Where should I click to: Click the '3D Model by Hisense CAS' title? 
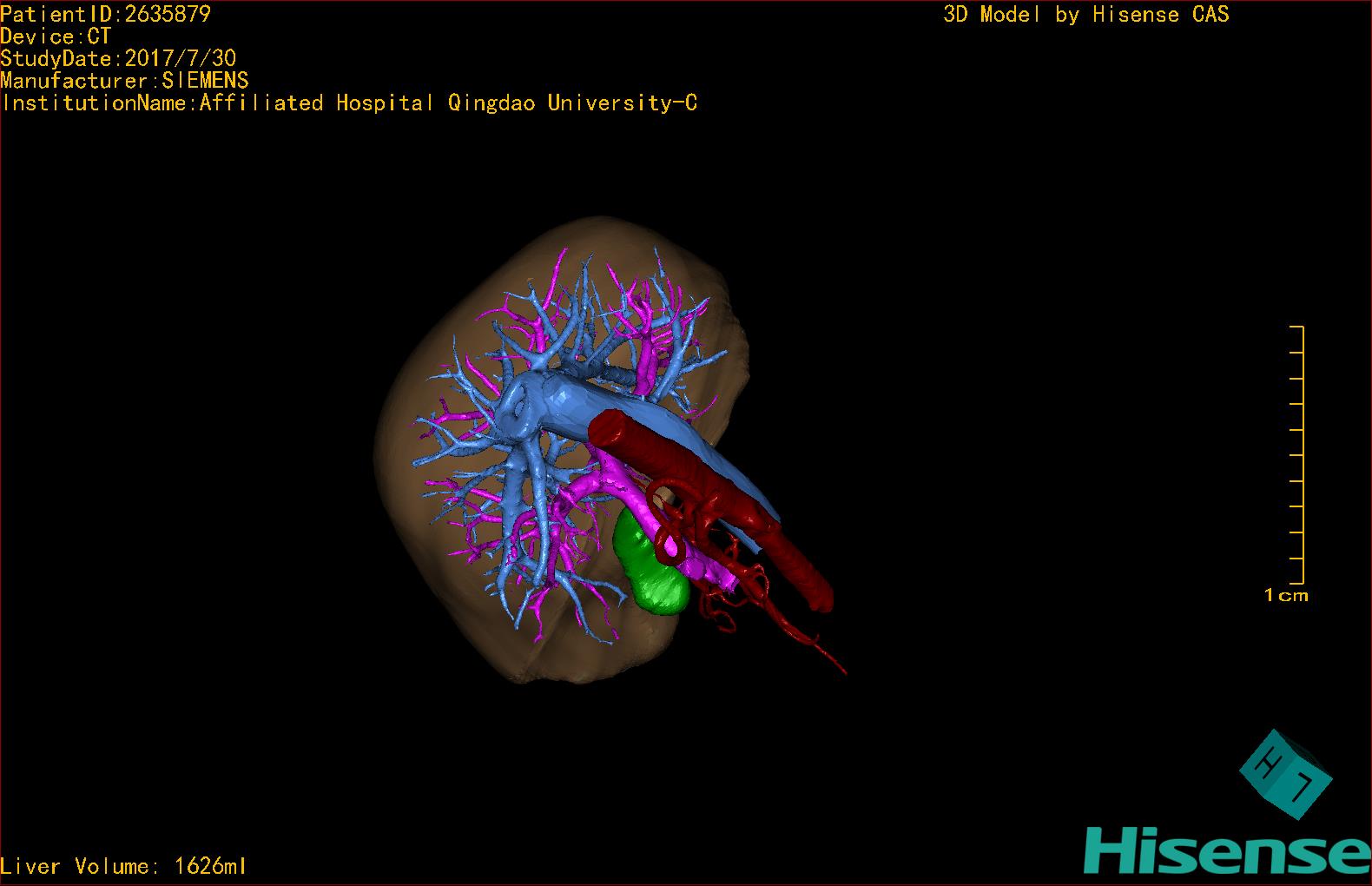pyautogui.click(x=1086, y=14)
